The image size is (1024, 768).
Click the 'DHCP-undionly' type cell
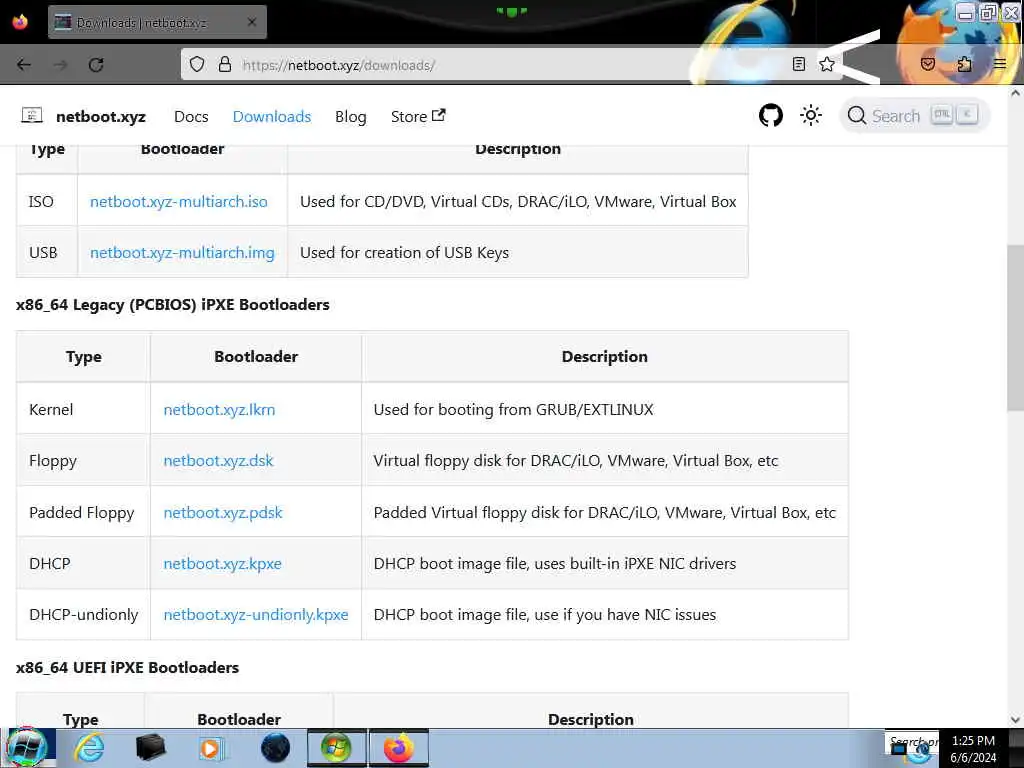pos(84,615)
